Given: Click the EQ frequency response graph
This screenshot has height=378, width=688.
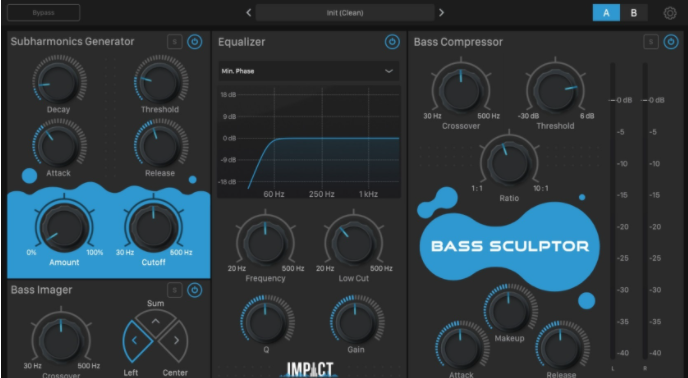Looking at the screenshot, I should click(309, 142).
